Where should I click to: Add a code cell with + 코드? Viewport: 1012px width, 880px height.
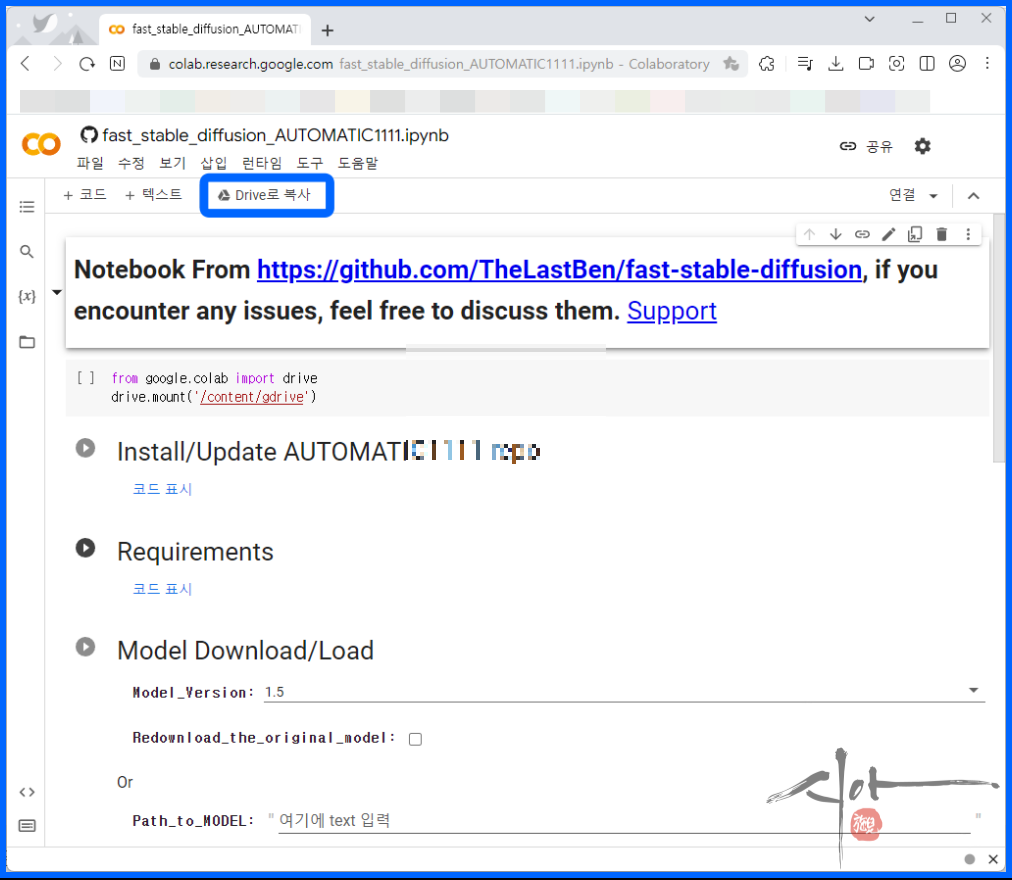click(85, 195)
